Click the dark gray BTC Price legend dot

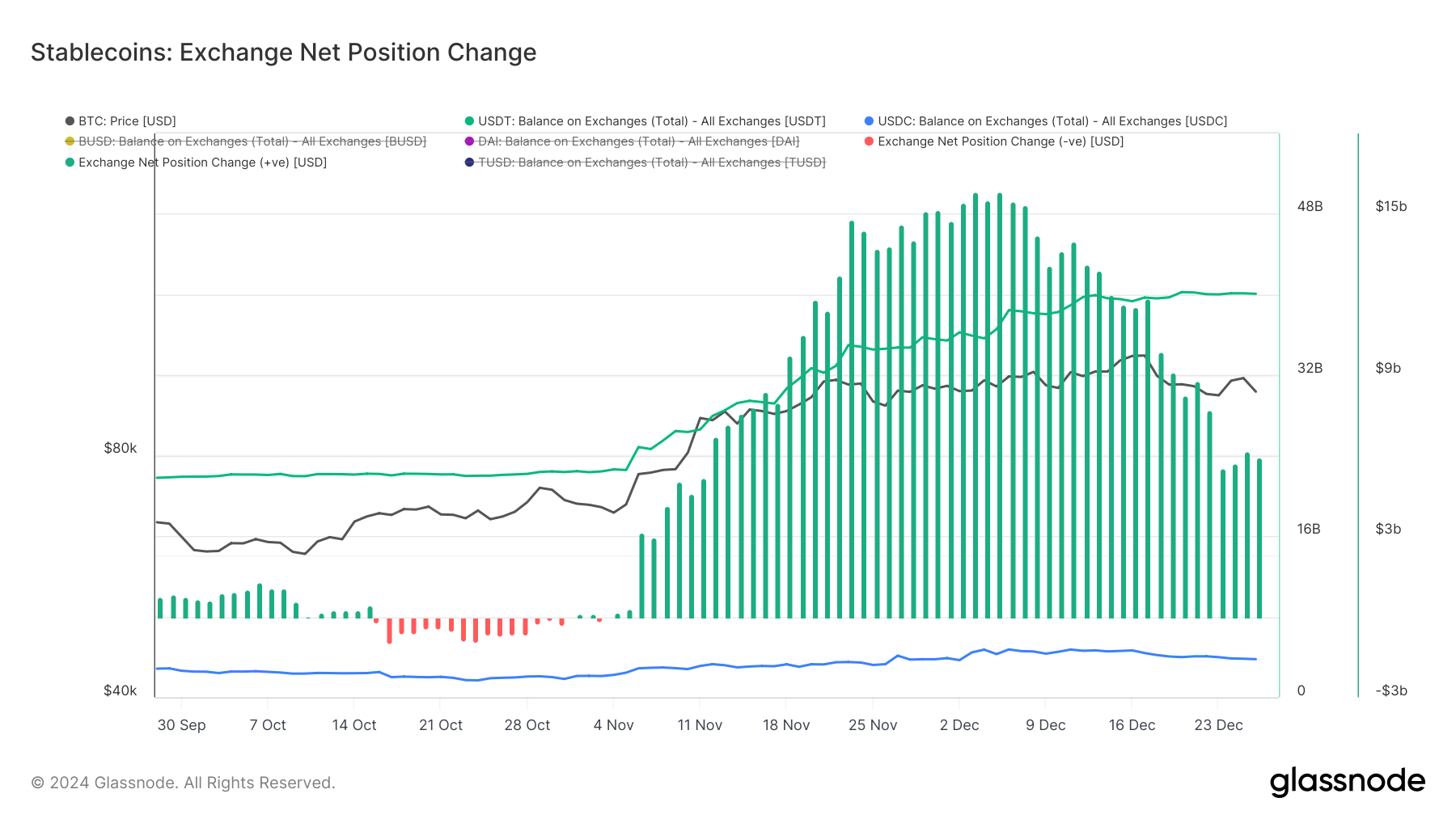coord(70,121)
